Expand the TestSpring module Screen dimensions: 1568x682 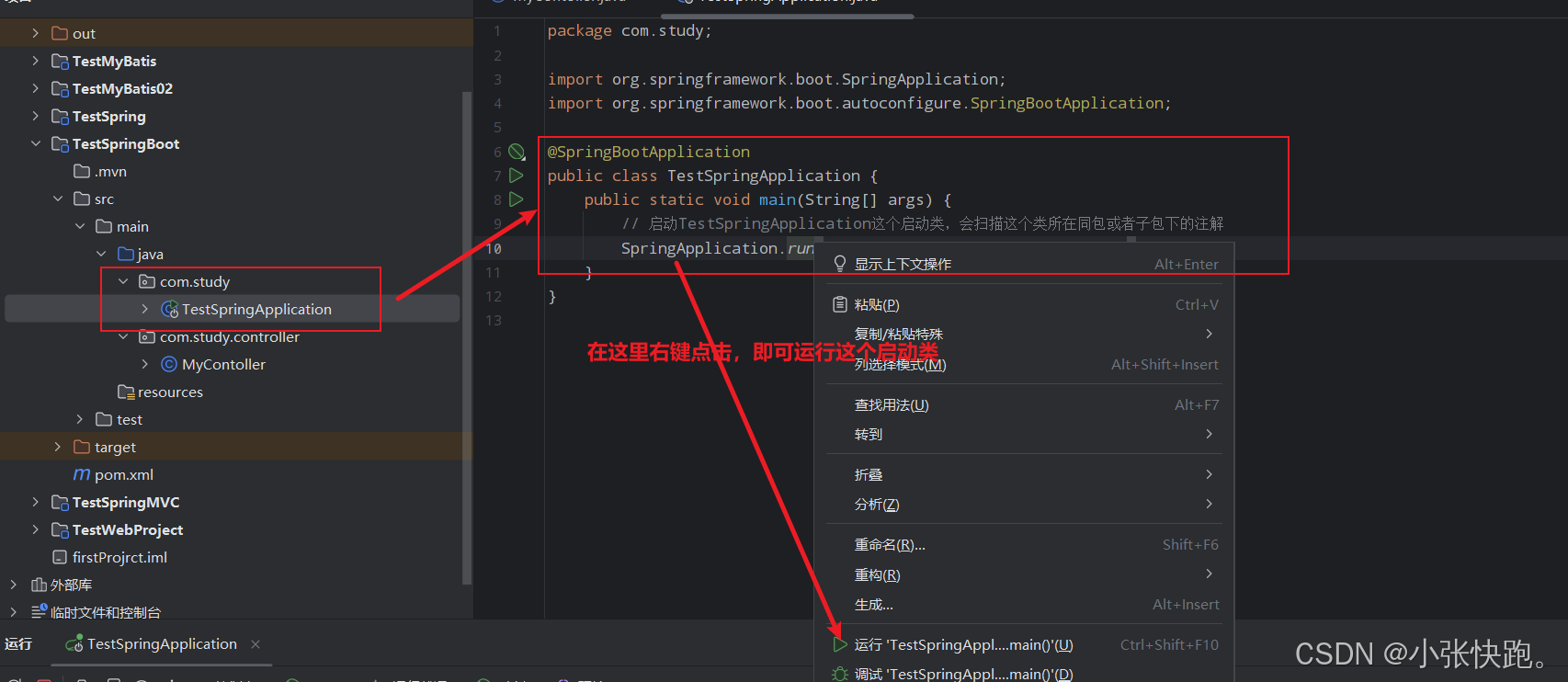[x=35, y=116]
